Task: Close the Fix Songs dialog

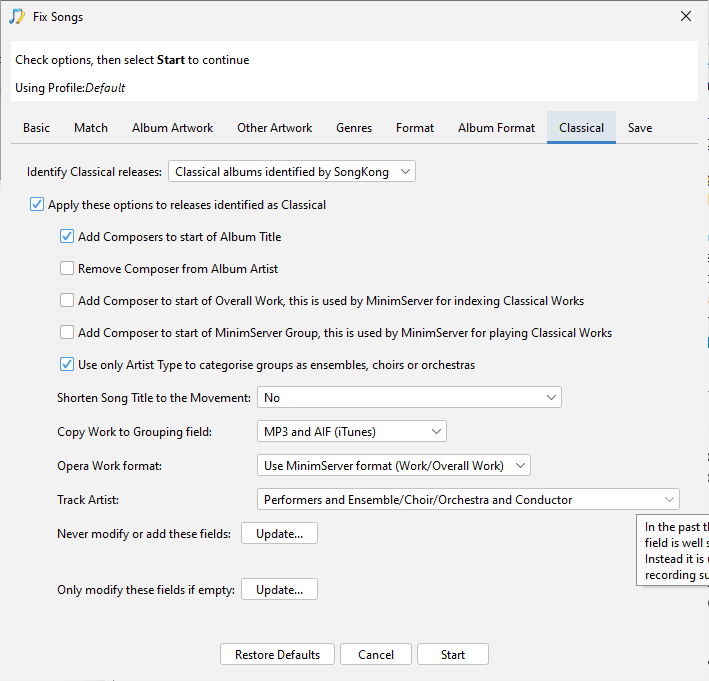Action: 685,16
